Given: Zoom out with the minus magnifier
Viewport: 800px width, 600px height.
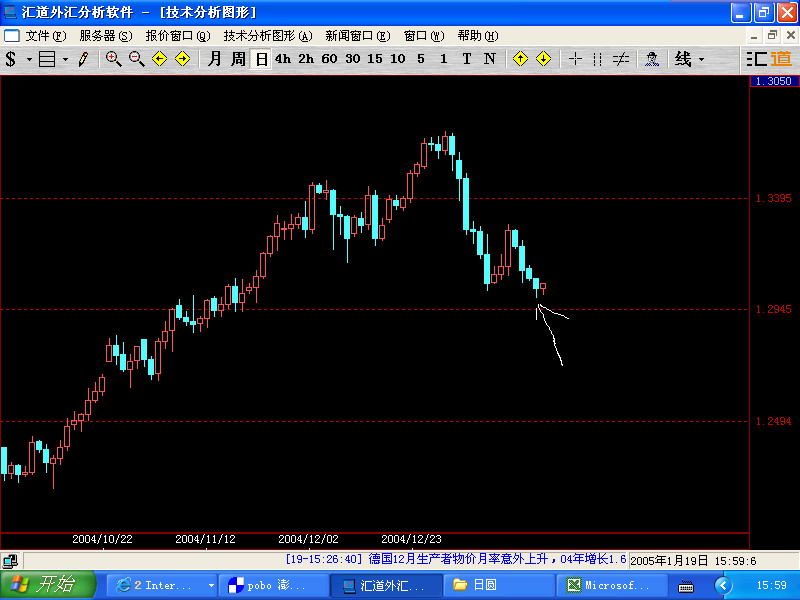Looking at the screenshot, I should [x=136, y=59].
